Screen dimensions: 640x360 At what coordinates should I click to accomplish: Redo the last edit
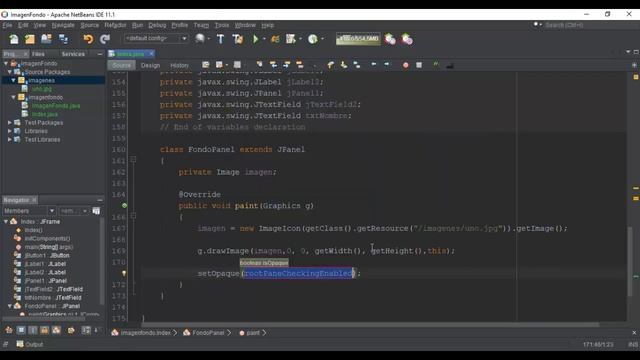pos(105,39)
